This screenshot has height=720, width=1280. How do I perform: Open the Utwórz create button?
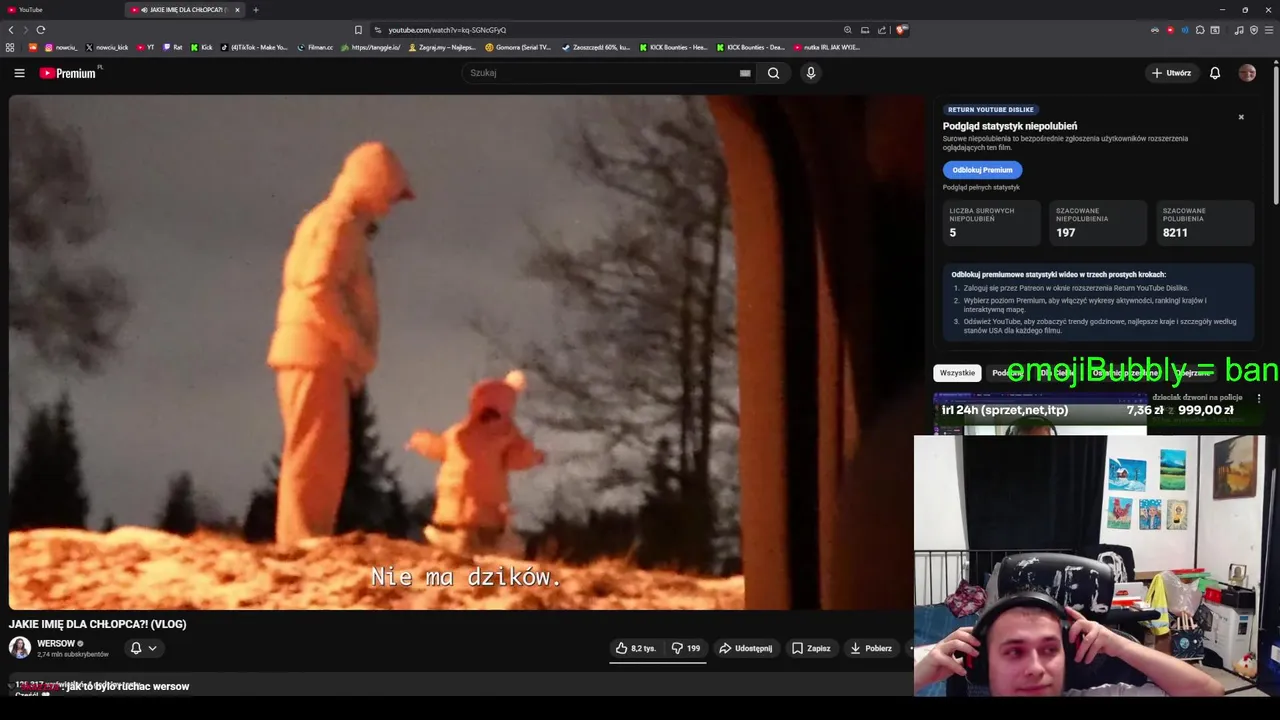pyautogui.click(x=1171, y=73)
